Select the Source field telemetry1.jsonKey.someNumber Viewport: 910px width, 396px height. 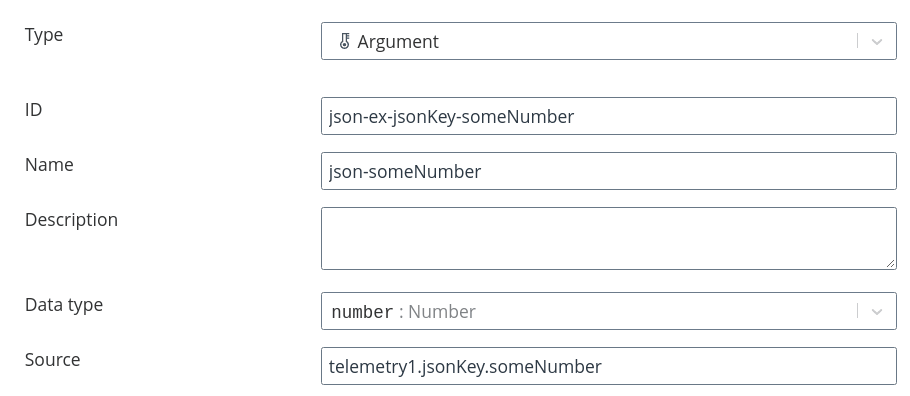point(609,366)
